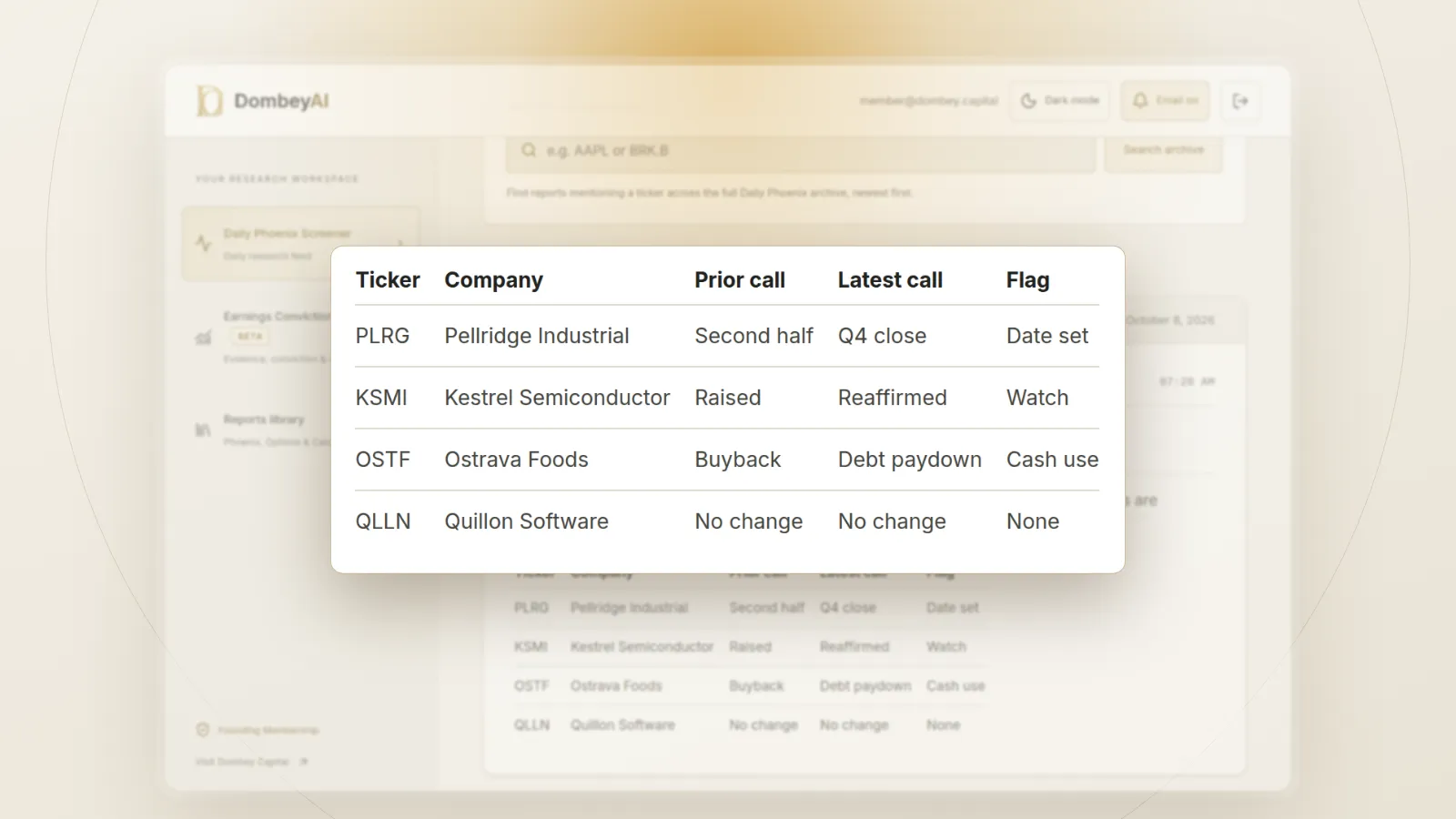
Task: Click the DombeyAI logo in header
Action: pos(263,101)
